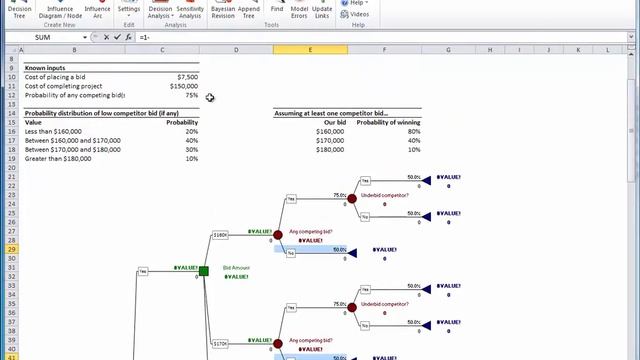Click 'Between $170,000 and $180,000' cell
The image size is (640, 360).
point(73,149)
